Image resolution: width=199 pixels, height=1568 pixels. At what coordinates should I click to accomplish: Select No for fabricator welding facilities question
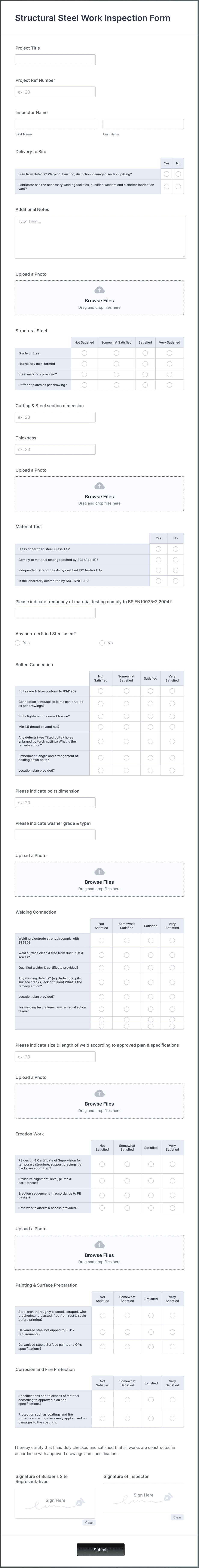coord(178,186)
